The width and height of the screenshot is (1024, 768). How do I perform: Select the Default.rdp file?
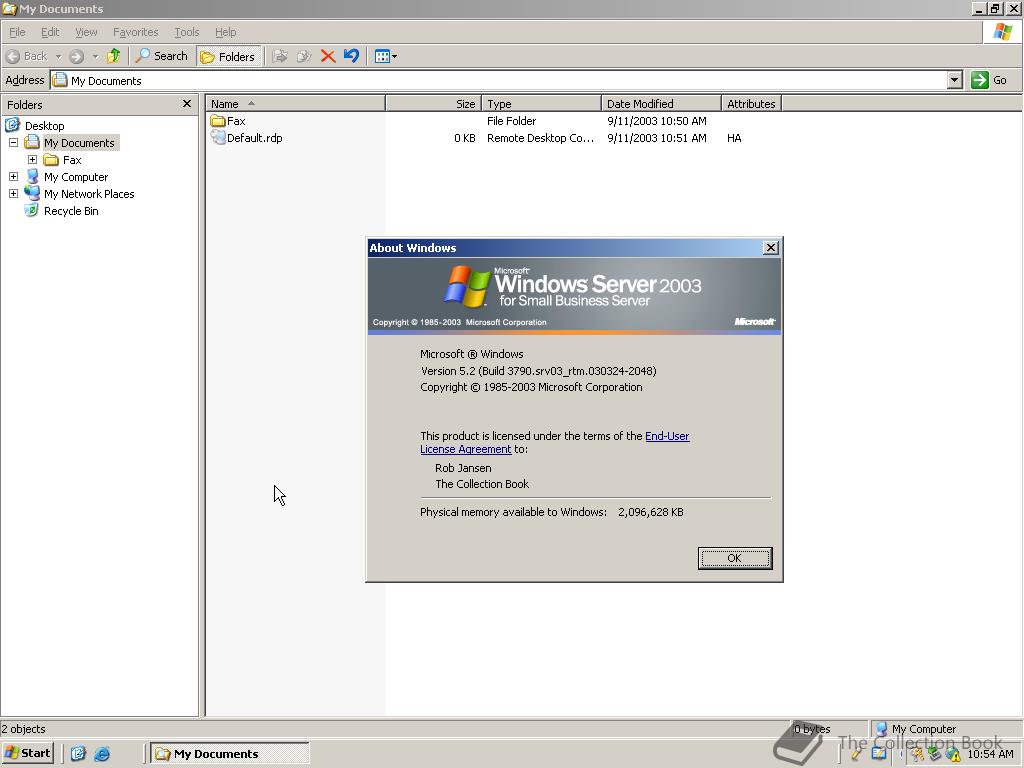tap(247, 138)
